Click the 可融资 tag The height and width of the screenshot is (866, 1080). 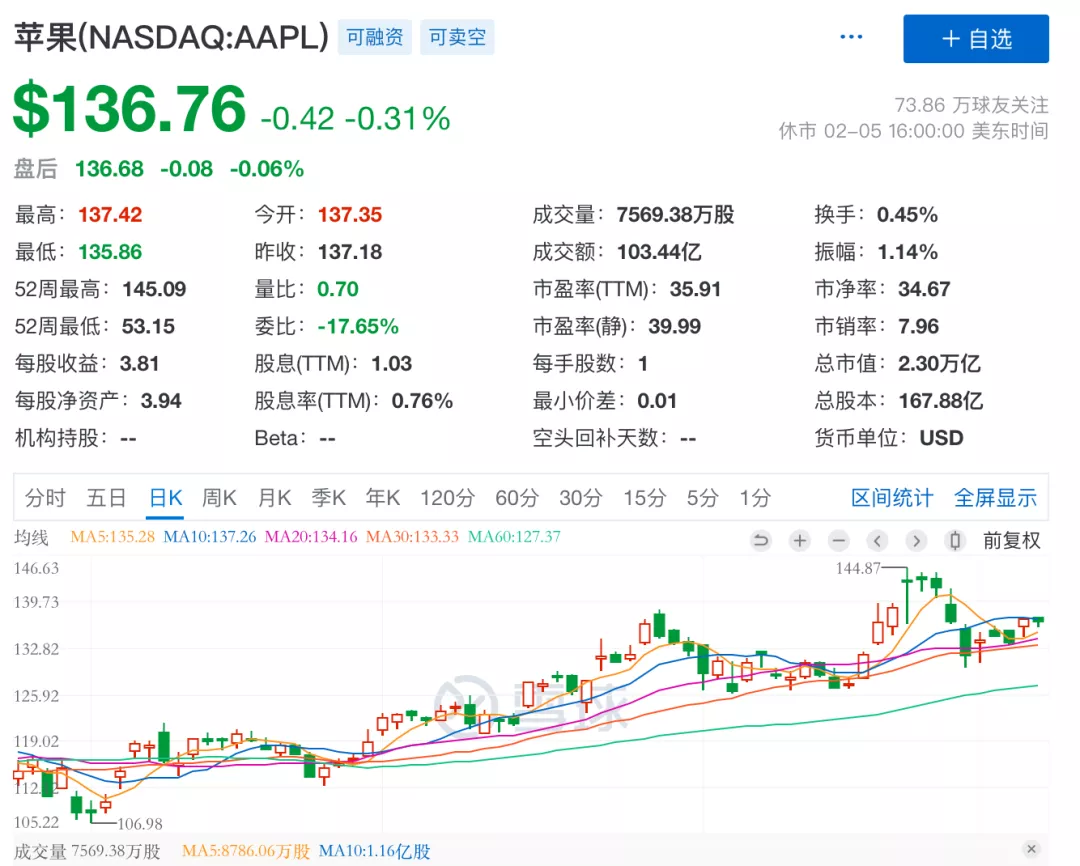pos(375,37)
